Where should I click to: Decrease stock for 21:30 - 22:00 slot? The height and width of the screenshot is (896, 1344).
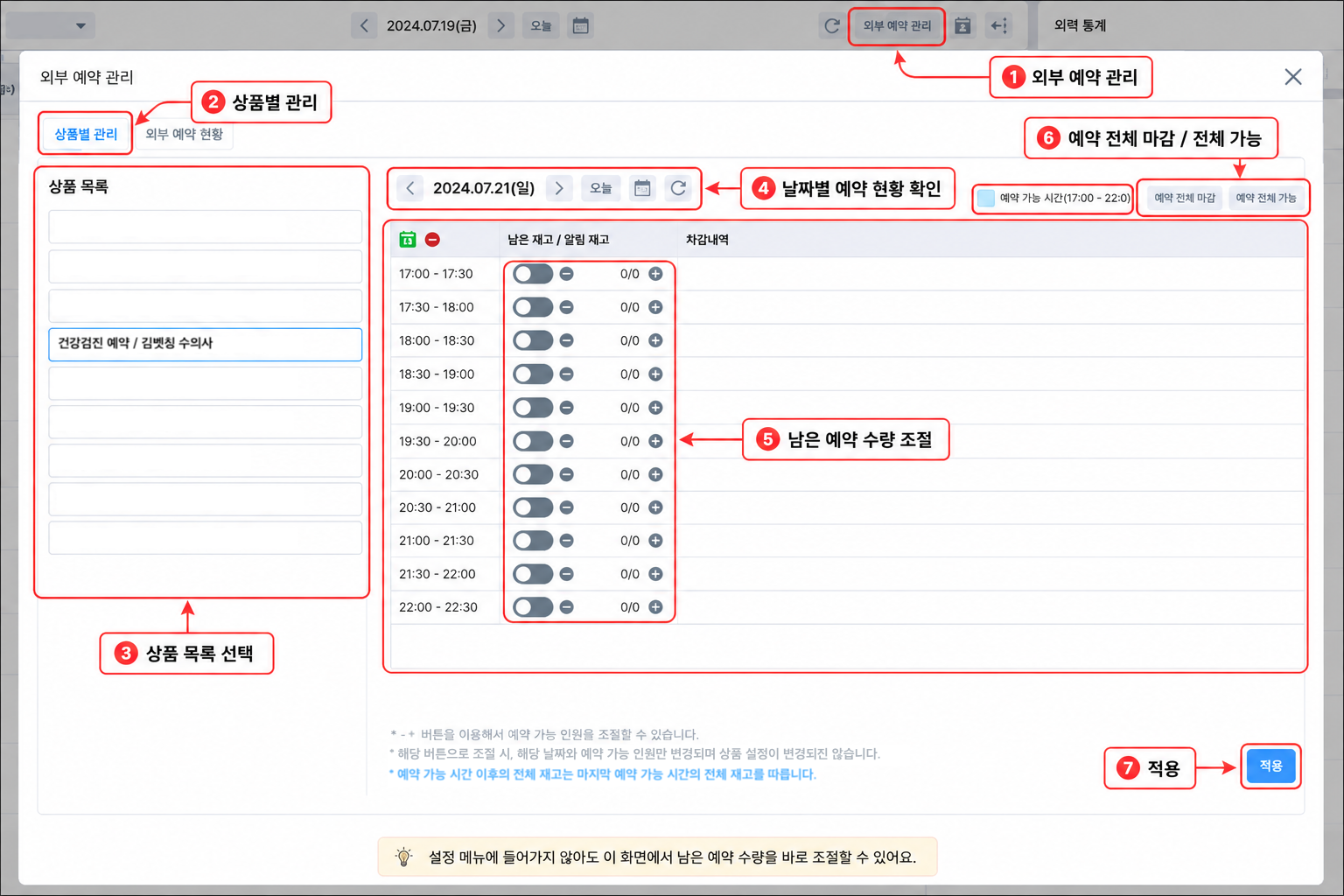coord(567,574)
